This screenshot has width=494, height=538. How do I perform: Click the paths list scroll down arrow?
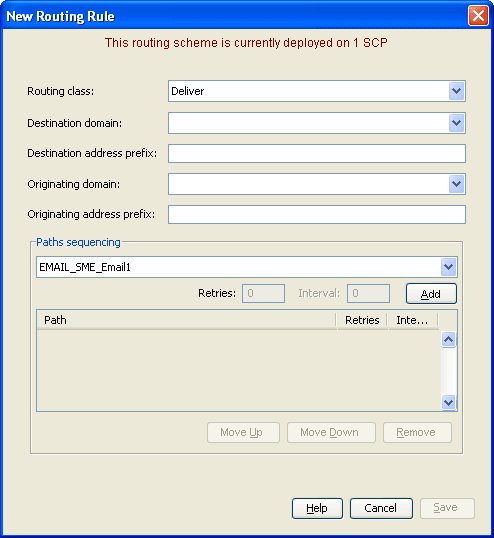[x=449, y=402]
